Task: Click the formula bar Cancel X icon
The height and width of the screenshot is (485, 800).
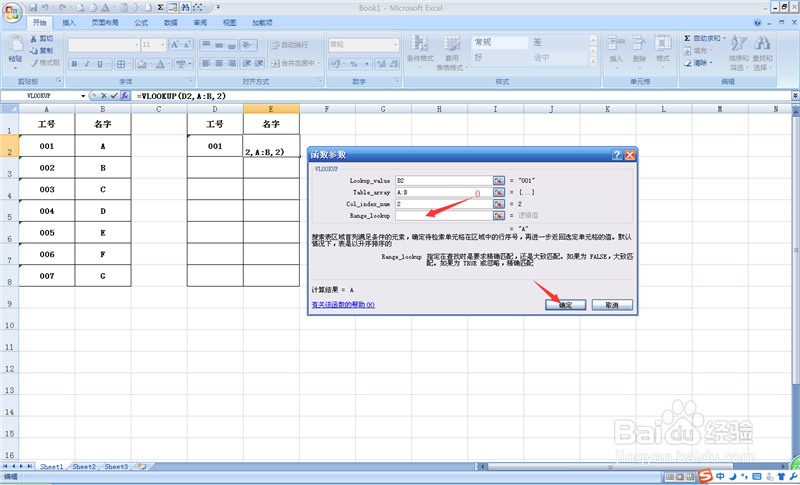Action: [104, 95]
